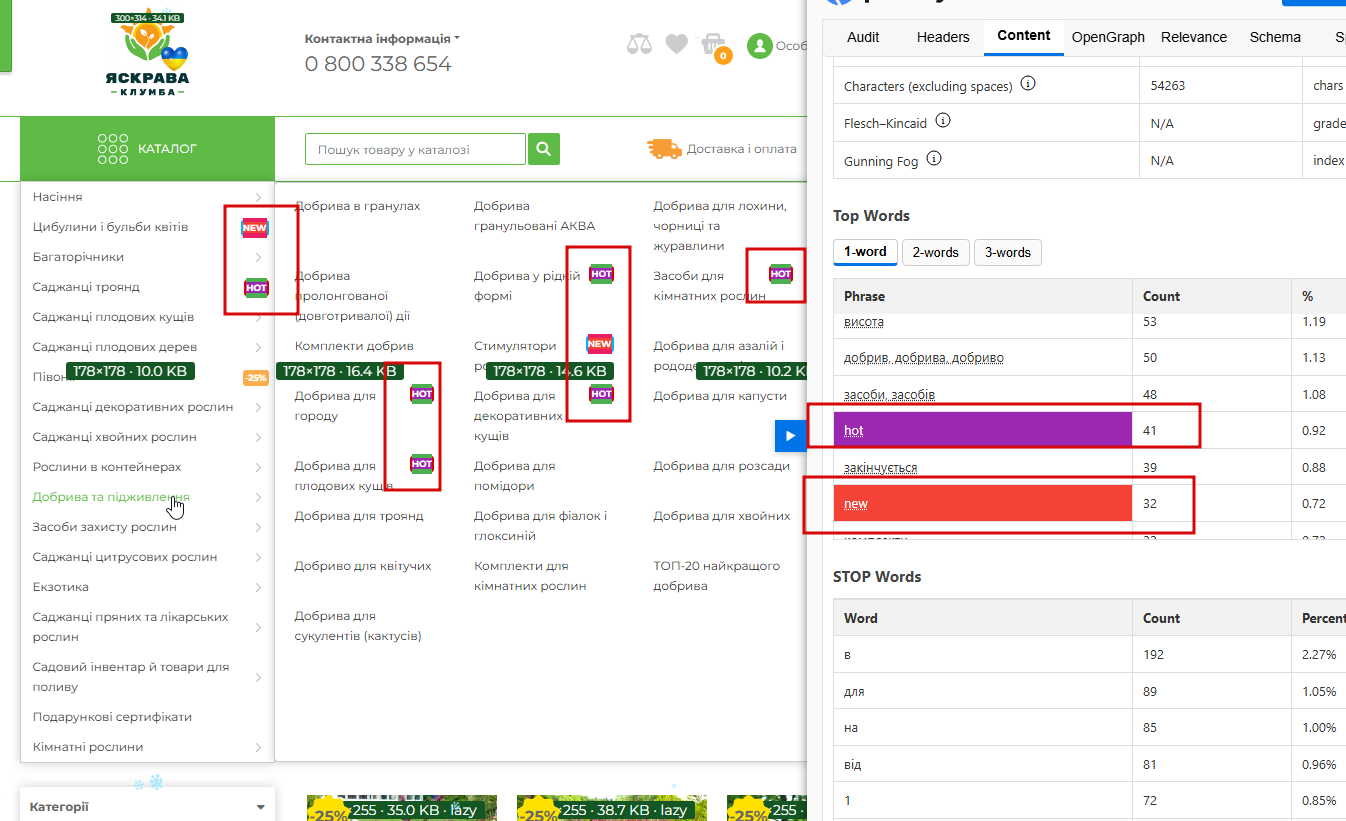
Task: Open ТОП-20 найкращого добрива link
Action: pos(717,576)
